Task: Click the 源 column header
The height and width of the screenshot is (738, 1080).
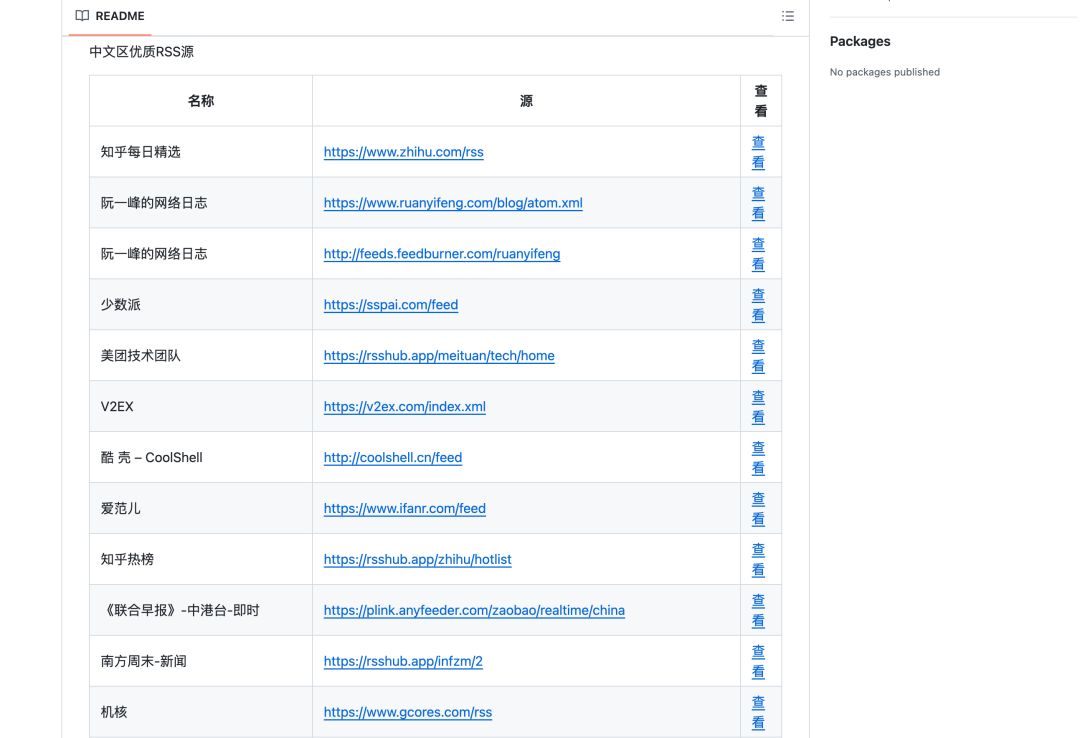Action: point(526,101)
